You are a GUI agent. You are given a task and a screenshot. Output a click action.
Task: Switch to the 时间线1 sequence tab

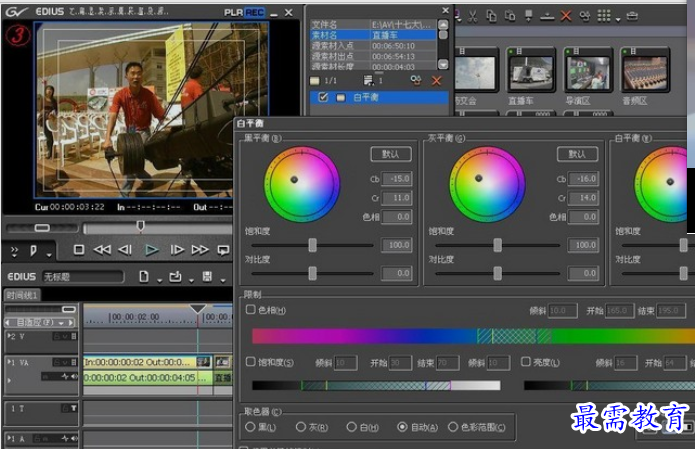(22, 295)
